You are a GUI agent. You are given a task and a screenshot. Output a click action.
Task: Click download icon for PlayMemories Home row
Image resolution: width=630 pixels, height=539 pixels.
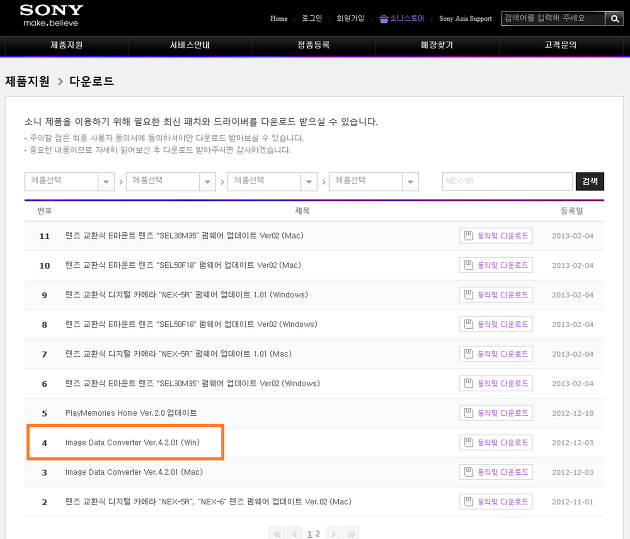(468, 413)
